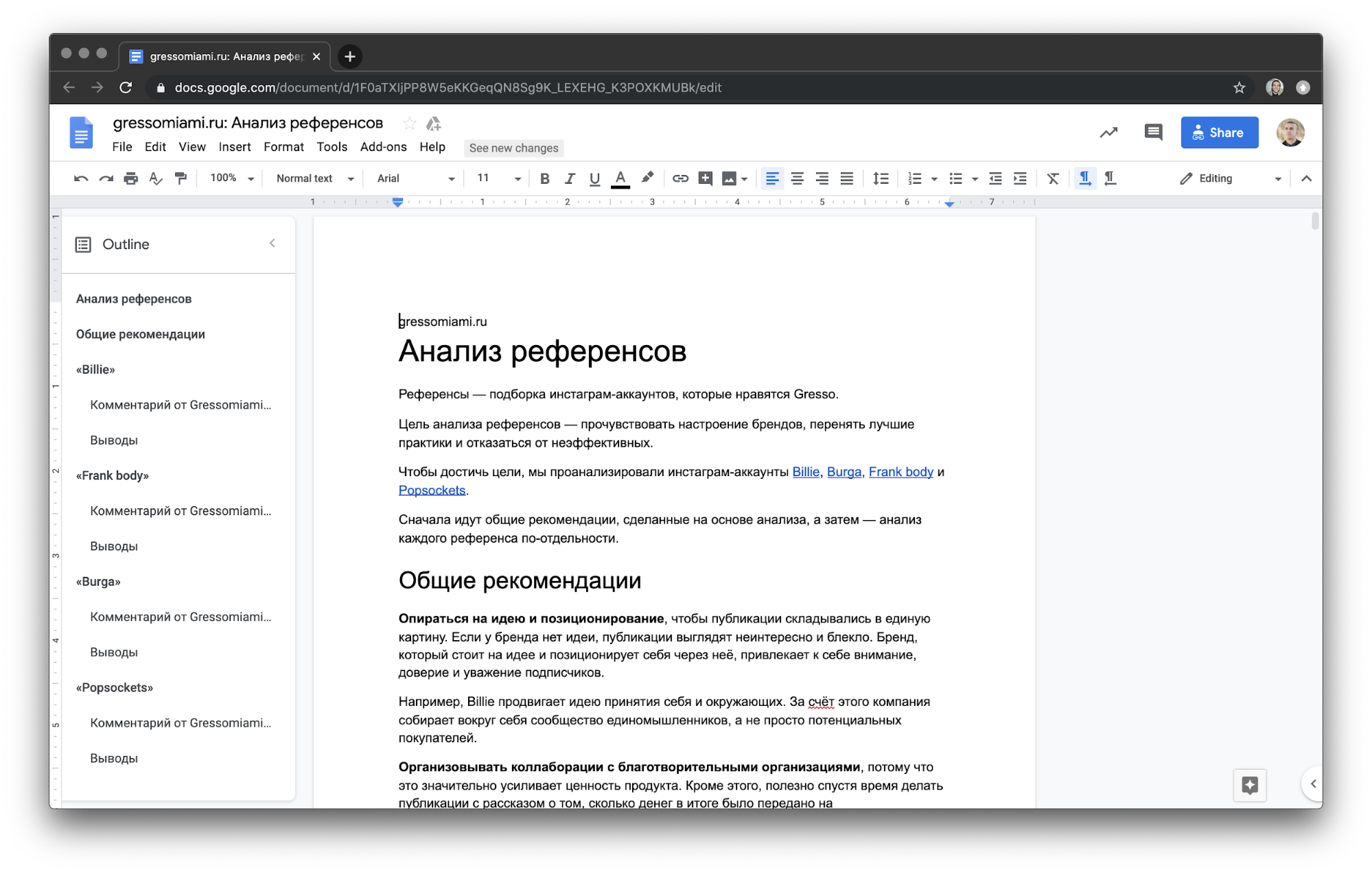Set justified alignment

847,178
